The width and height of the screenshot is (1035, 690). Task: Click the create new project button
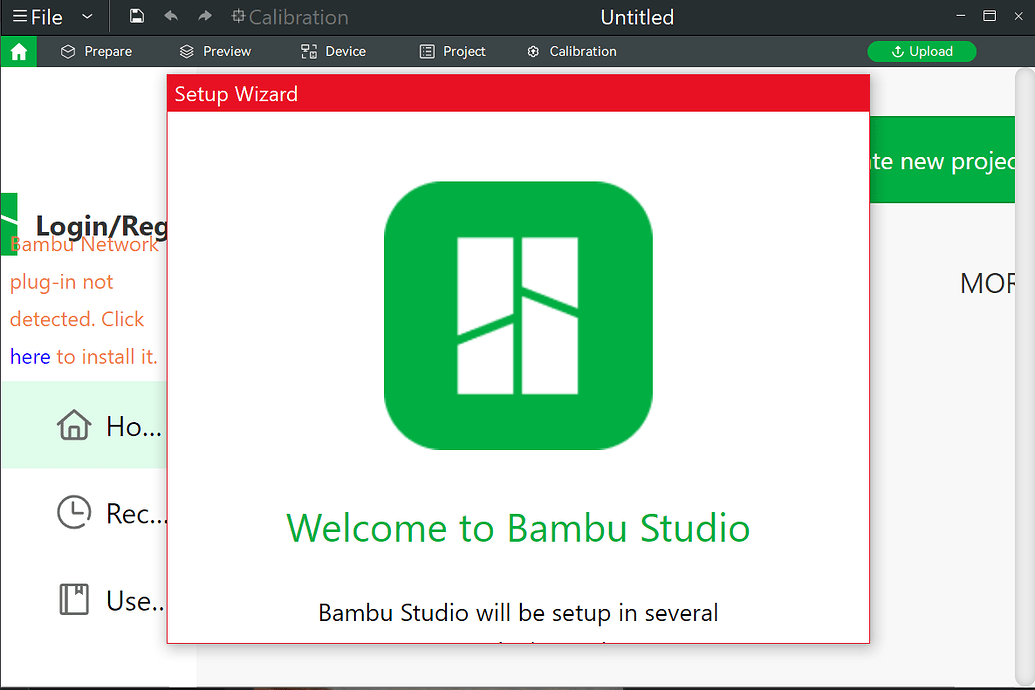coord(942,160)
